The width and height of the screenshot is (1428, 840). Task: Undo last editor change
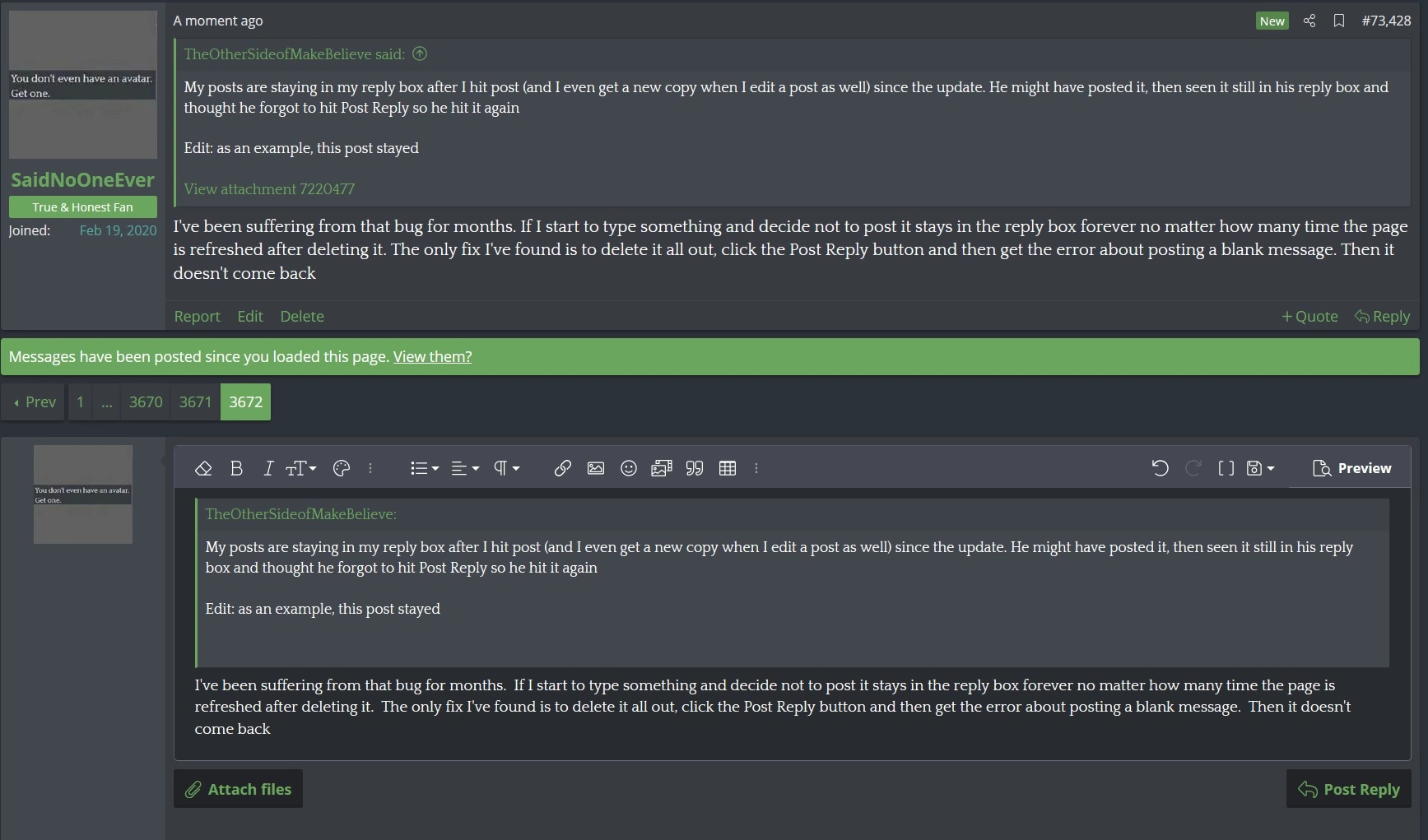(x=1160, y=468)
